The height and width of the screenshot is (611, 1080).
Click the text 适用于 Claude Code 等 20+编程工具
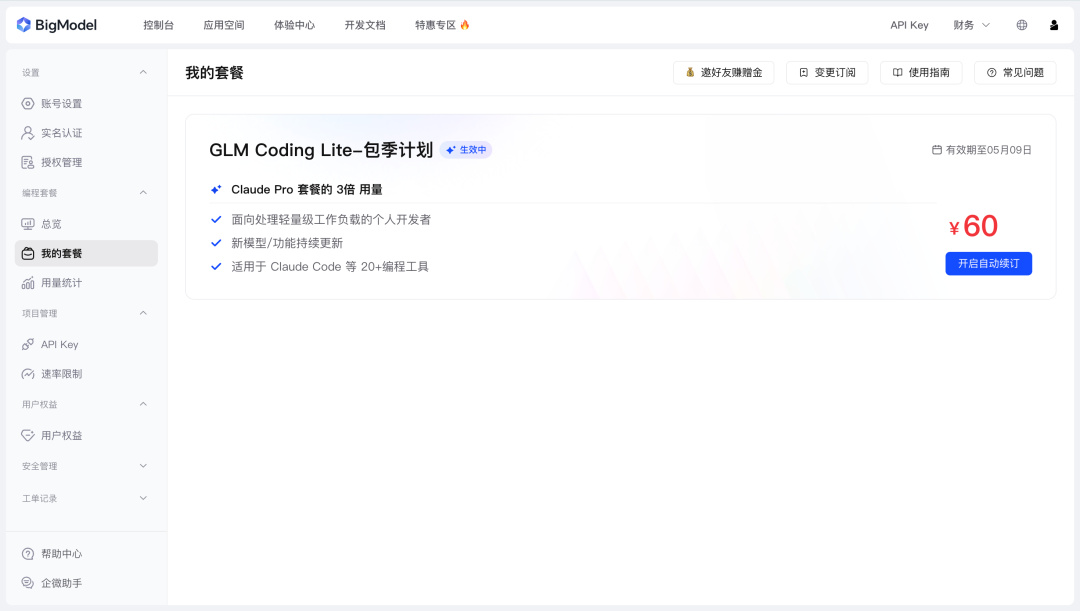click(330, 267)
